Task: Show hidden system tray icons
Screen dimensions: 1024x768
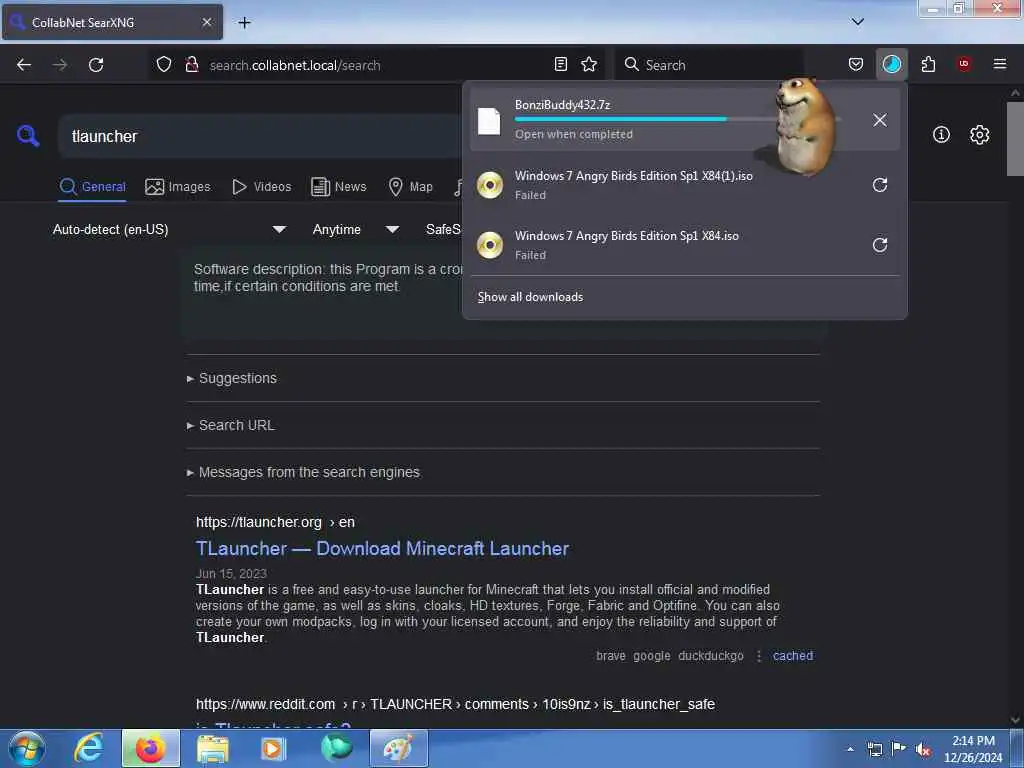Action: [x=850, y=749]
